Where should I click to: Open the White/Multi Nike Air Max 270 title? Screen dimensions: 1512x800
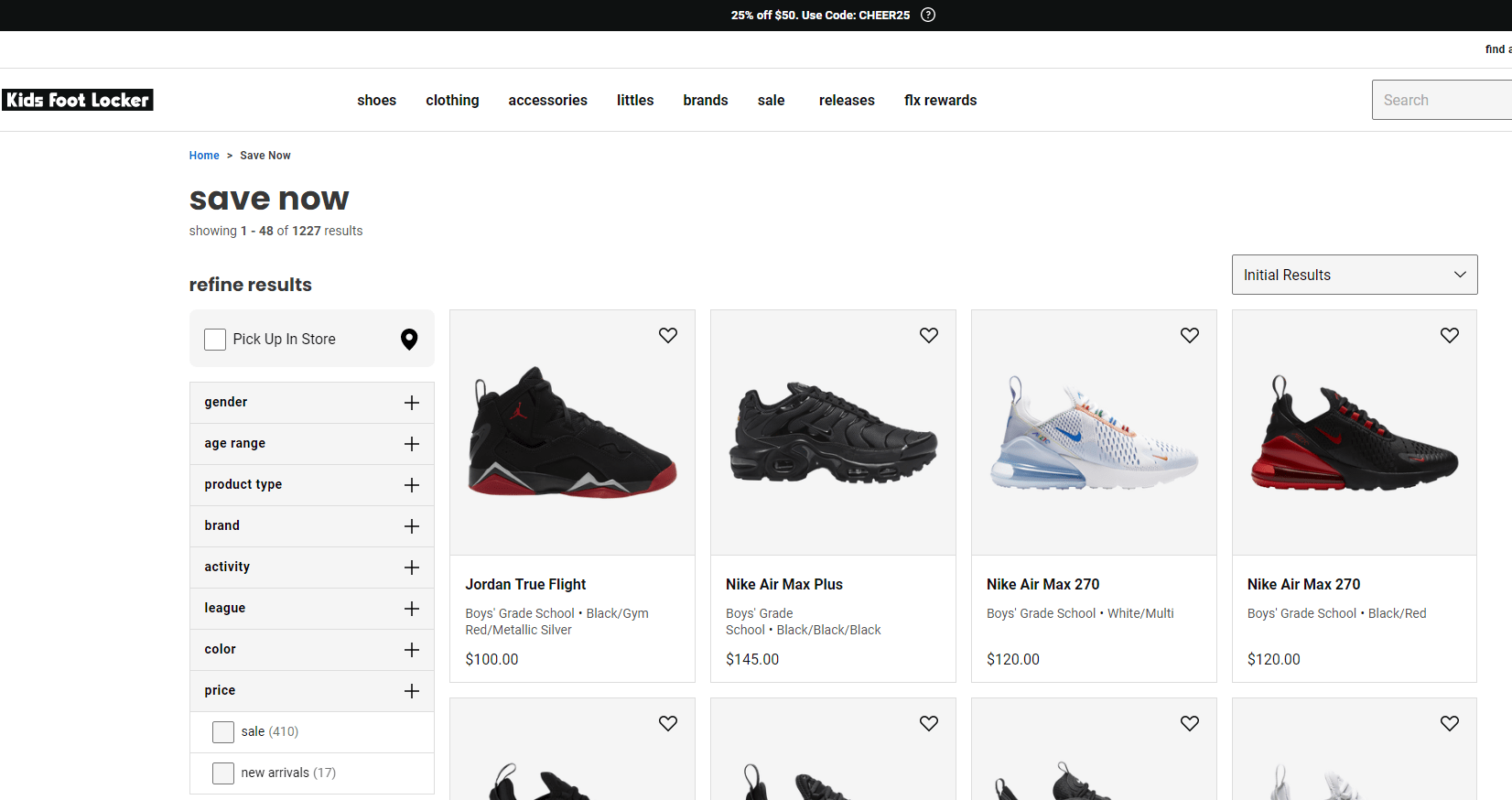[x=1043, y=584]
